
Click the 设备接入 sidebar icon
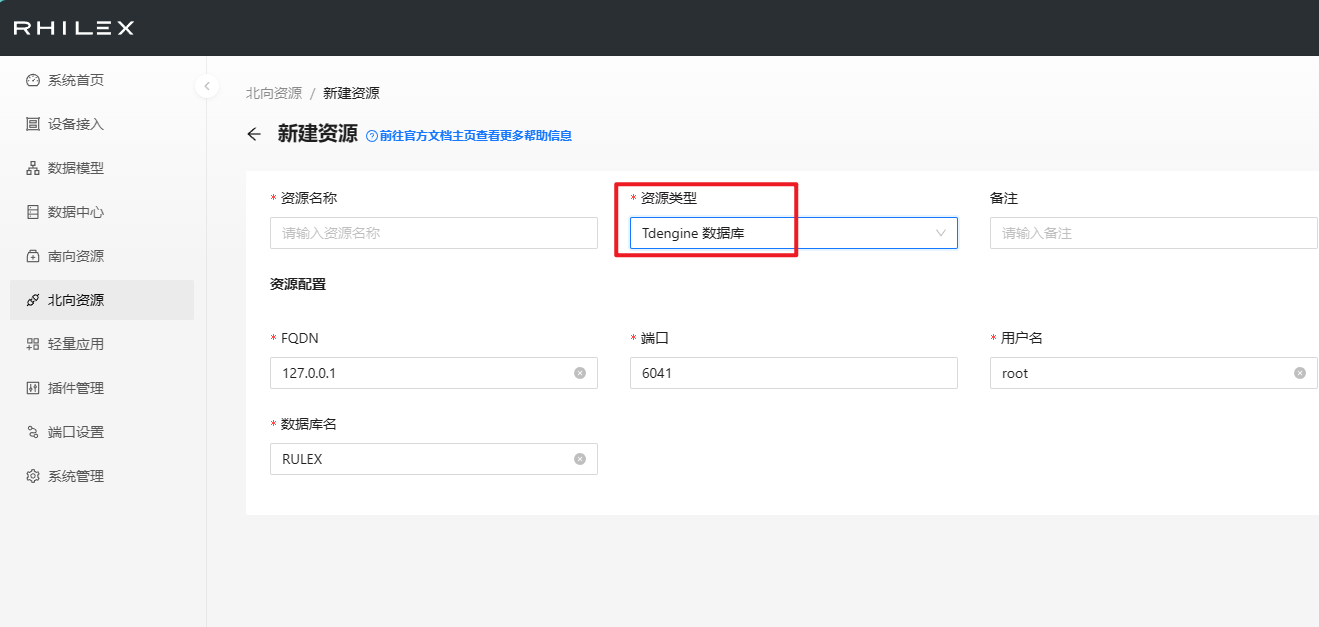(x=33, y=124)
